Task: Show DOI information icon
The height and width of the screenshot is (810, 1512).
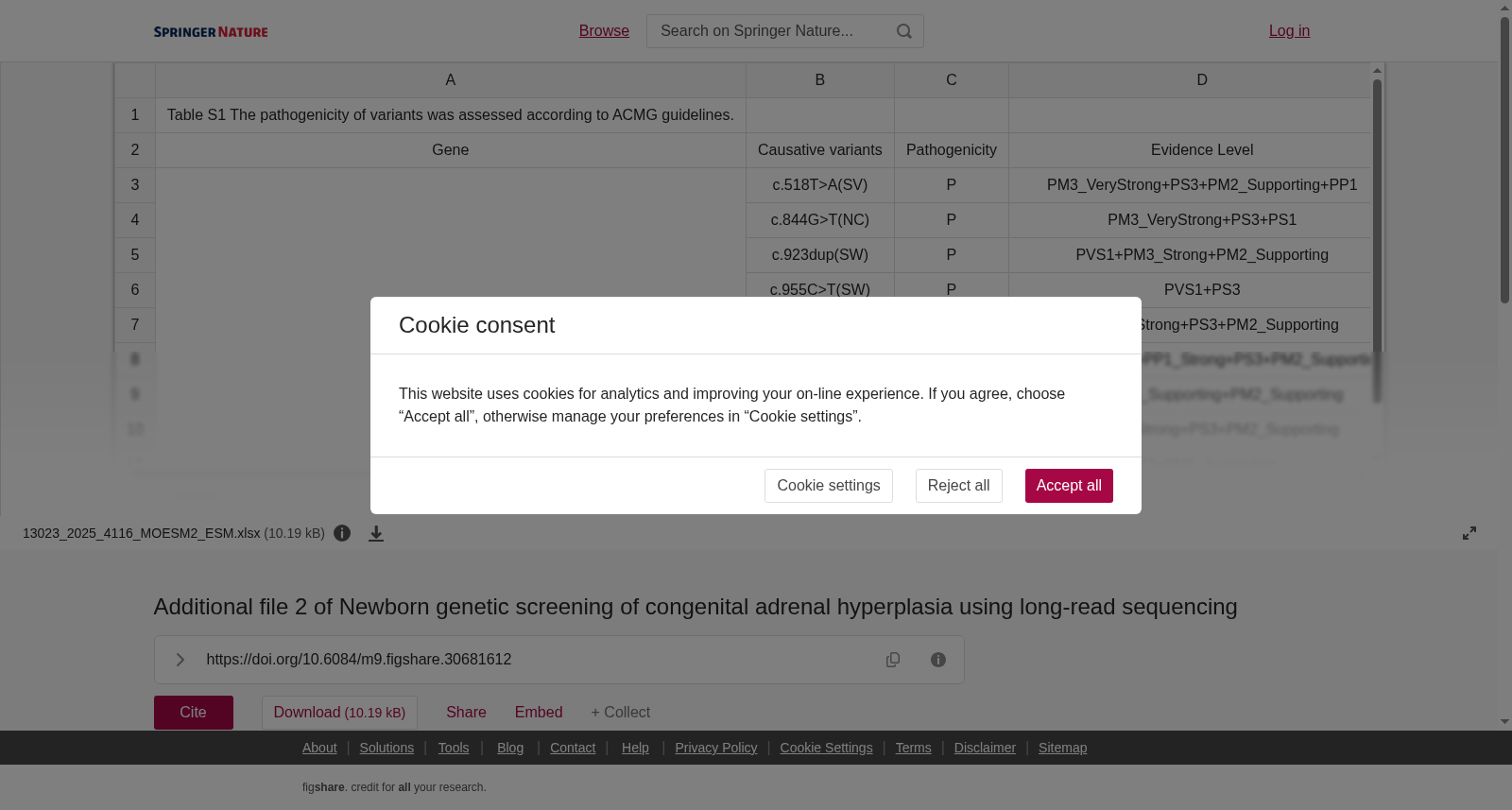Action: [x=938, y=660]
